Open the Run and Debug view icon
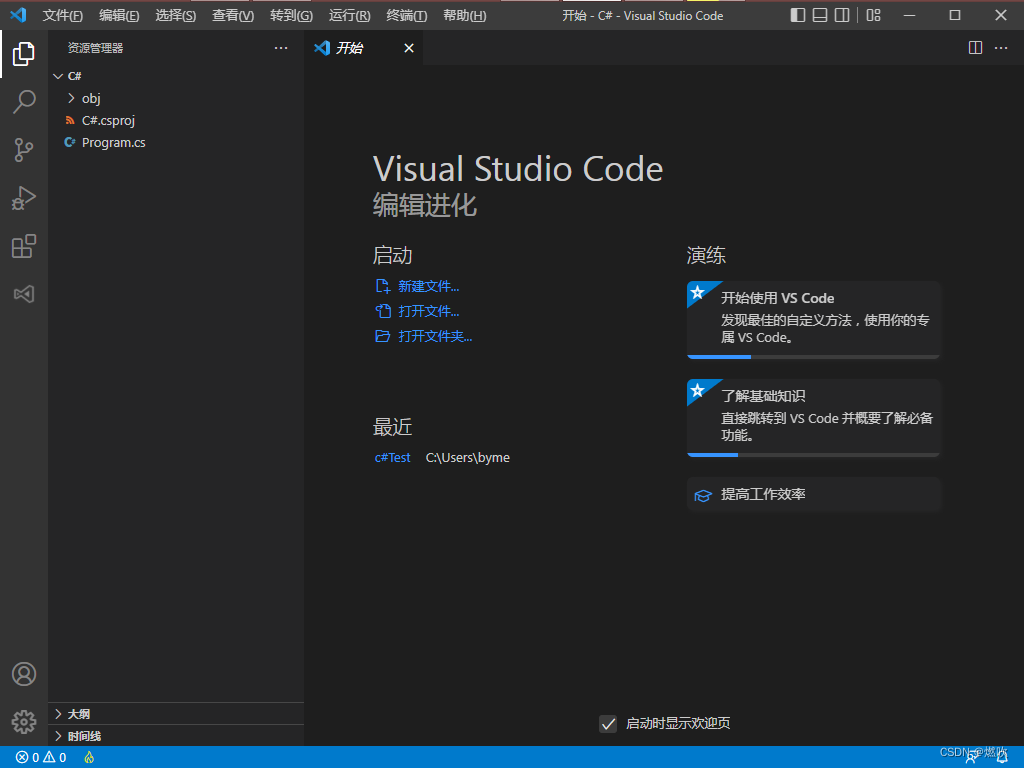Viewport: 1024px width, 768px height. (x=24, y=198)
